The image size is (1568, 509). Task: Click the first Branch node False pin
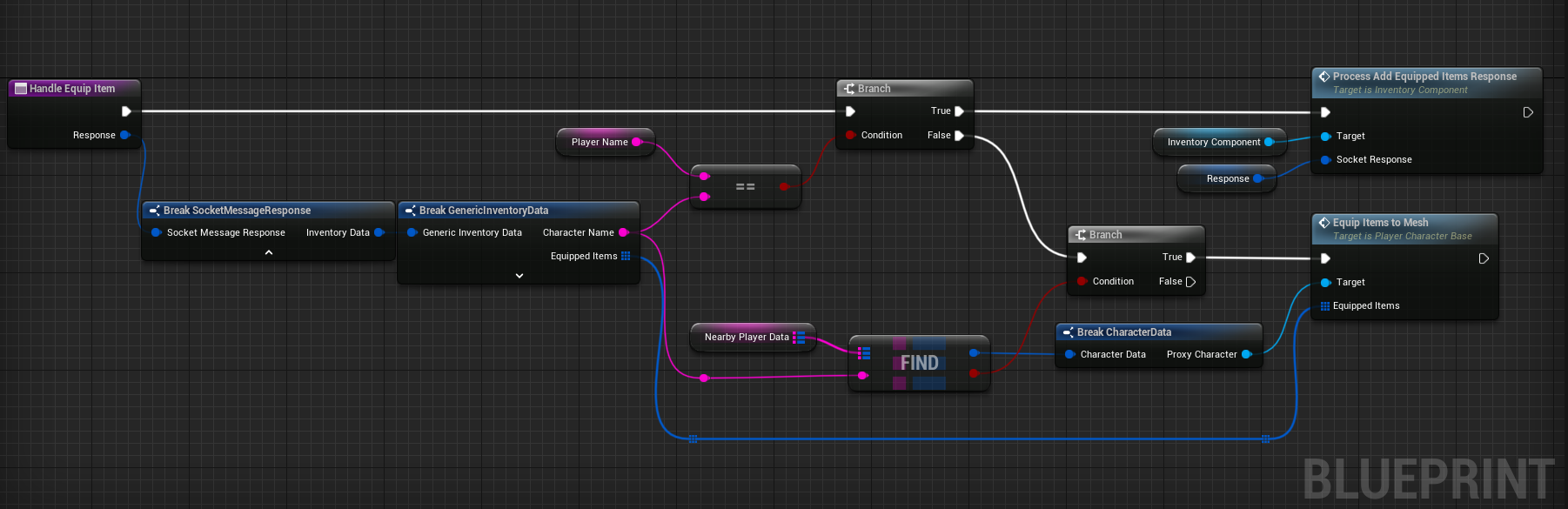coord(959,136)
